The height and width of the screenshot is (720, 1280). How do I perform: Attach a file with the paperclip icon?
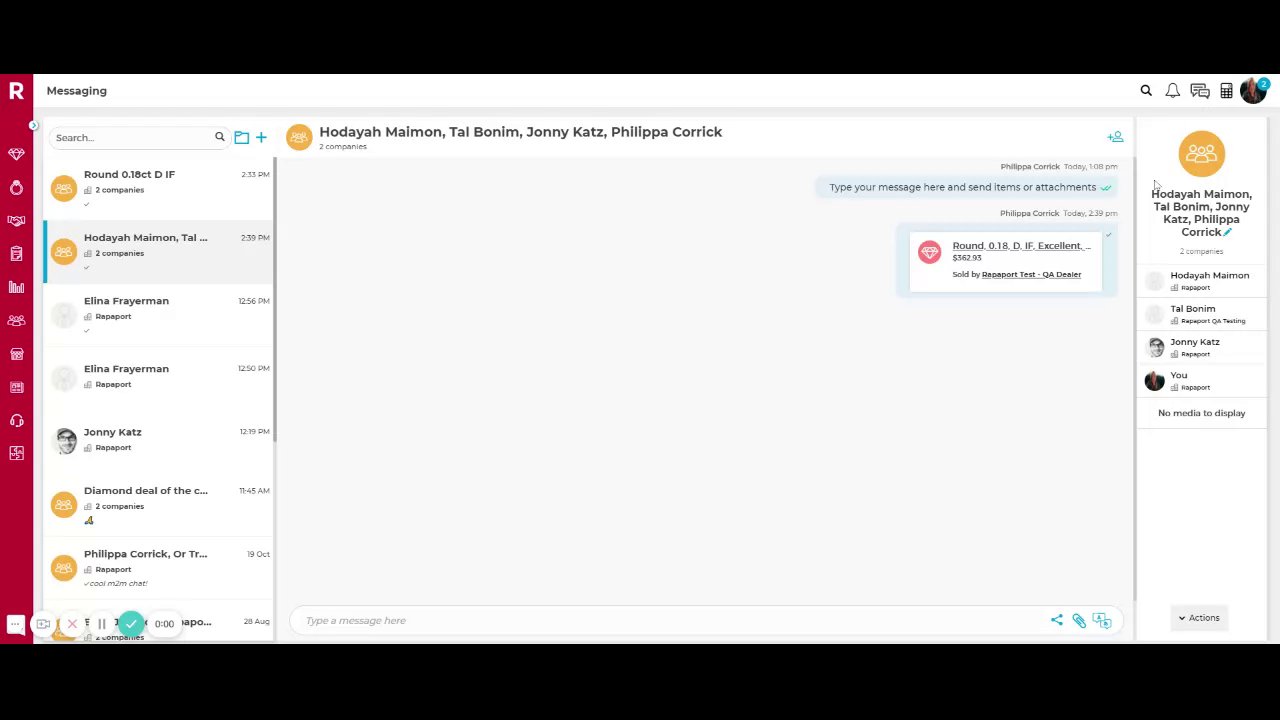click(x=1079, y=621)
